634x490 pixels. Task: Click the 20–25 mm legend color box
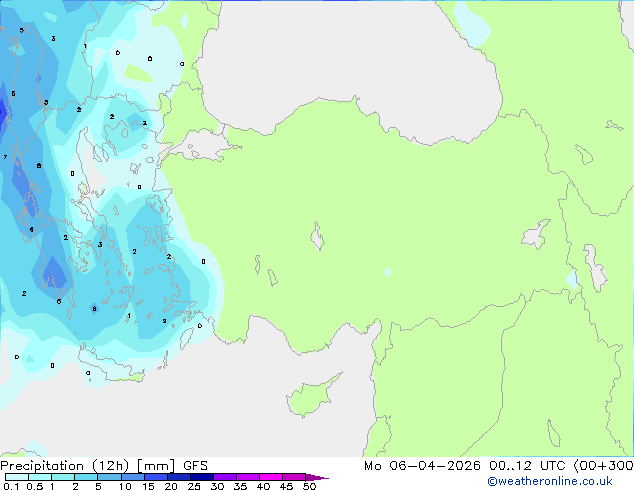[178, 477]
